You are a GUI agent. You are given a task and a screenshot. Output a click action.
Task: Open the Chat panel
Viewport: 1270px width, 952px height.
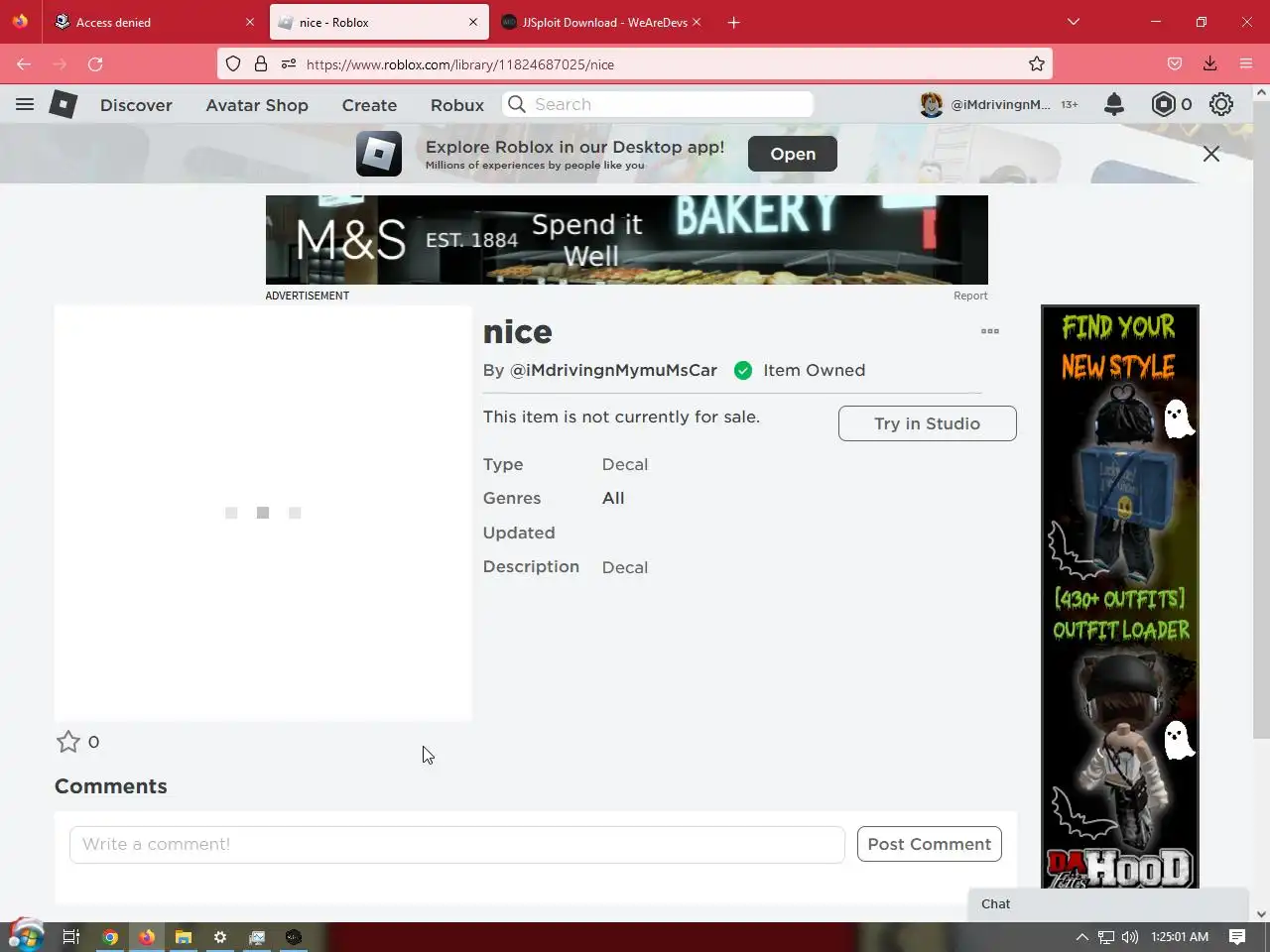click(1108, 903)
